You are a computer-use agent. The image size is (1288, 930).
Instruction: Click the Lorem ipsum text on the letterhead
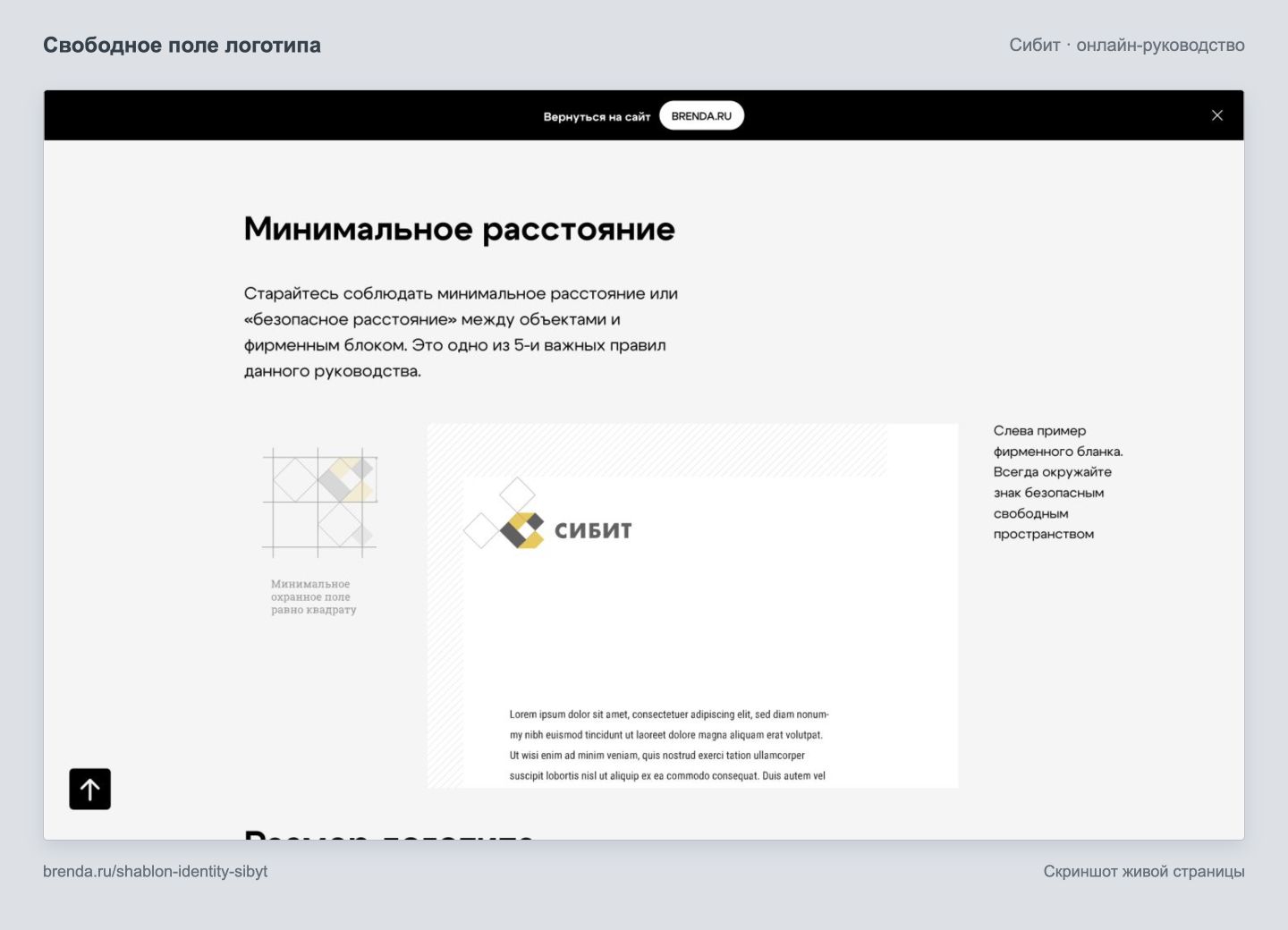pos(669,745)
